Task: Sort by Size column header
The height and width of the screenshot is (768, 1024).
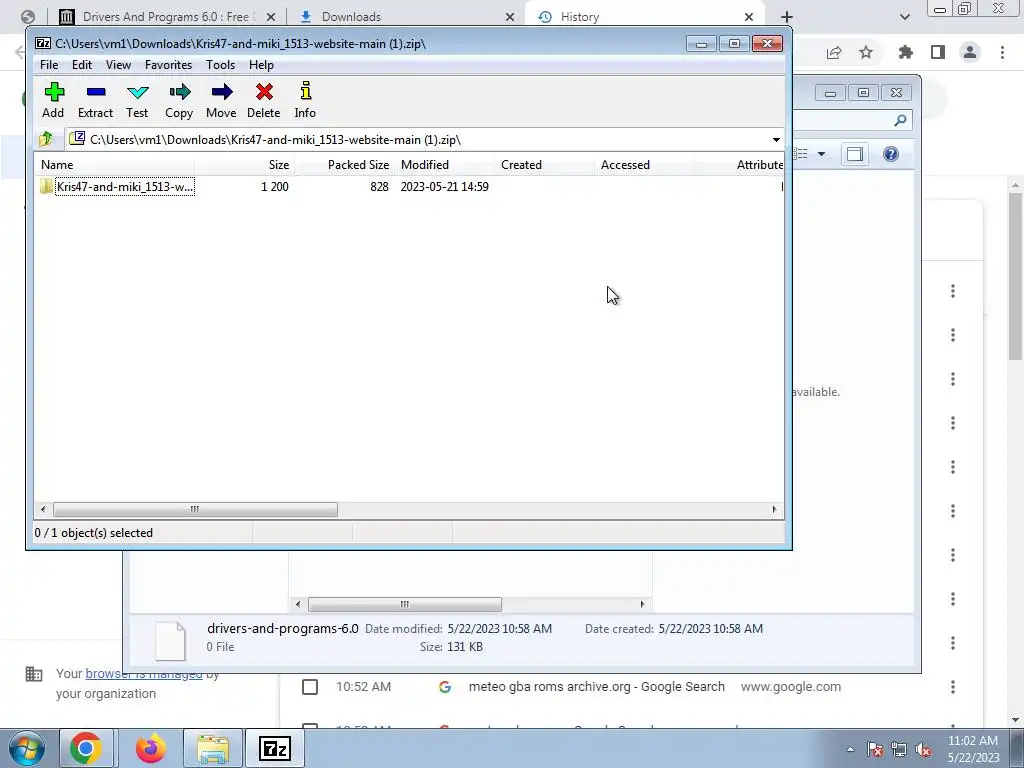Action: pyautogui.click(x=244, y=165)
